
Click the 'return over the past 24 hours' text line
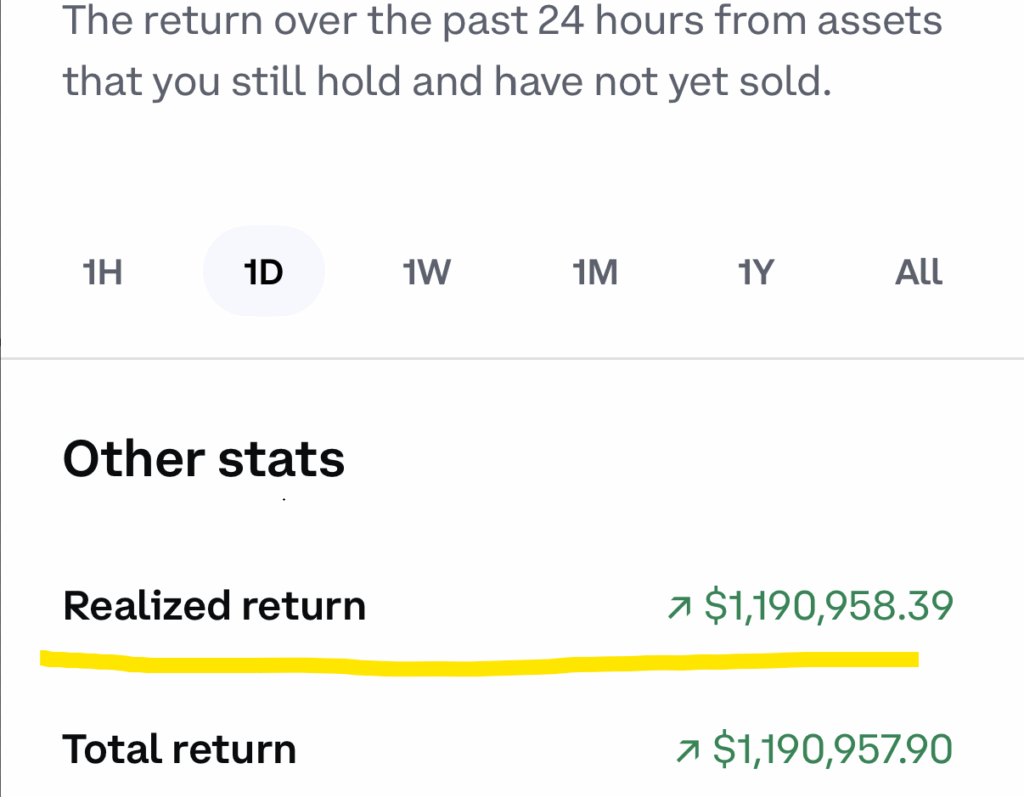point(502,20)
